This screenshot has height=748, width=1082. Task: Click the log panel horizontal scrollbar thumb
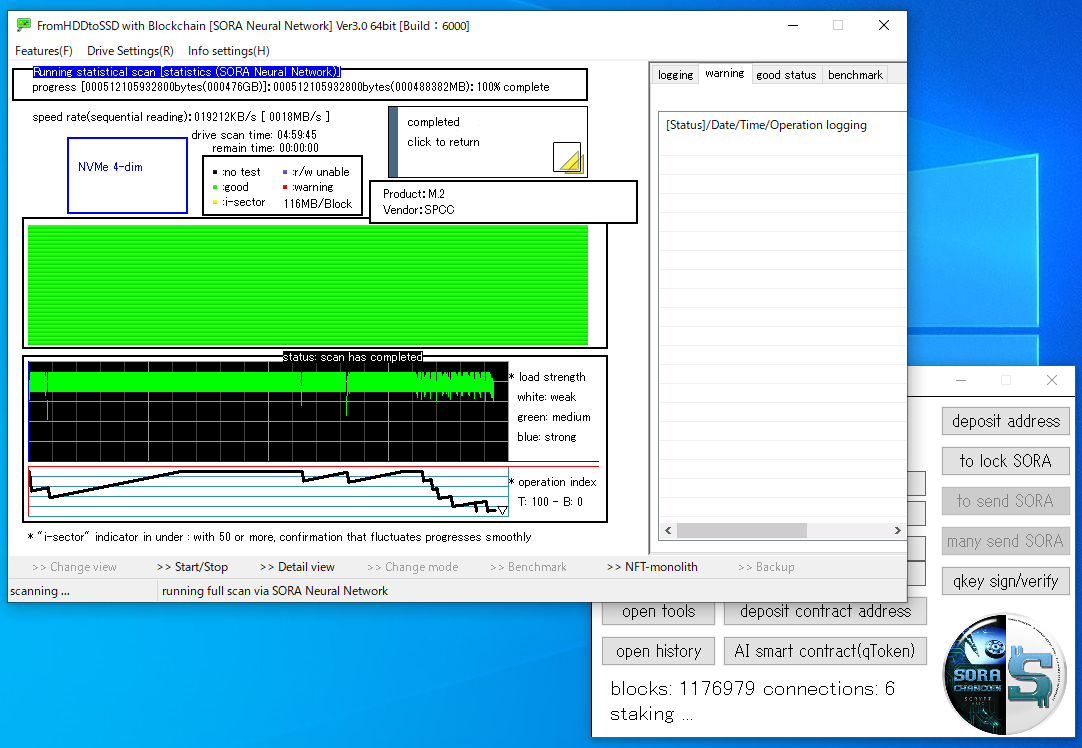tap(742, 530)
